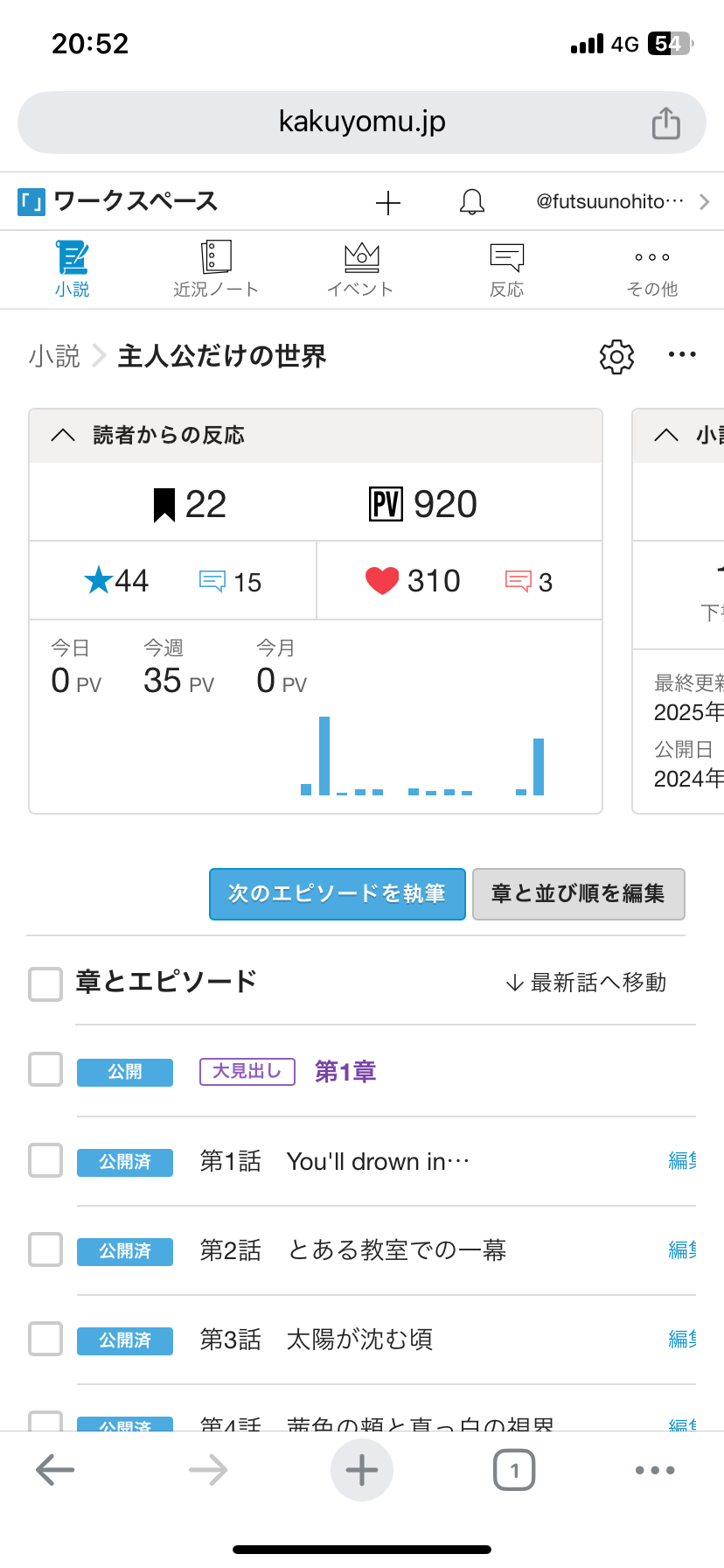Check the 第1章 row checkbox
The height and width of the screenshot is (1568, 724).
[x=45, y=1069]
